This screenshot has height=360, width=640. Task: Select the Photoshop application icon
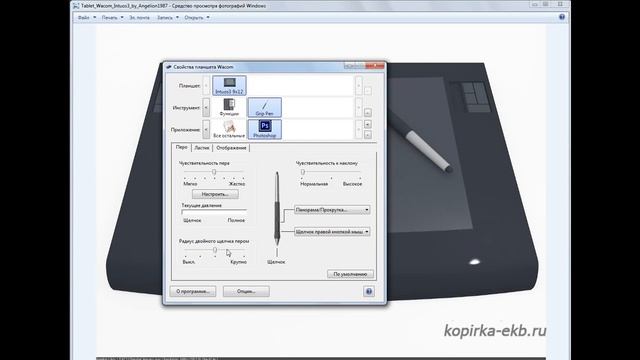264,129
